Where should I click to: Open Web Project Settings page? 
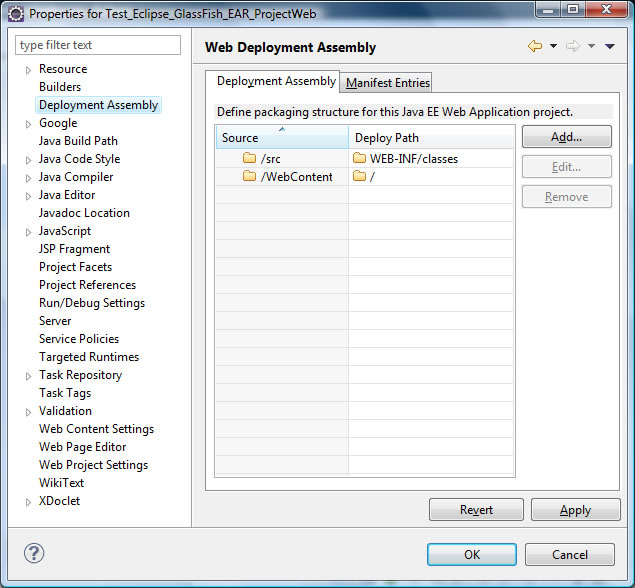(94, 465)
